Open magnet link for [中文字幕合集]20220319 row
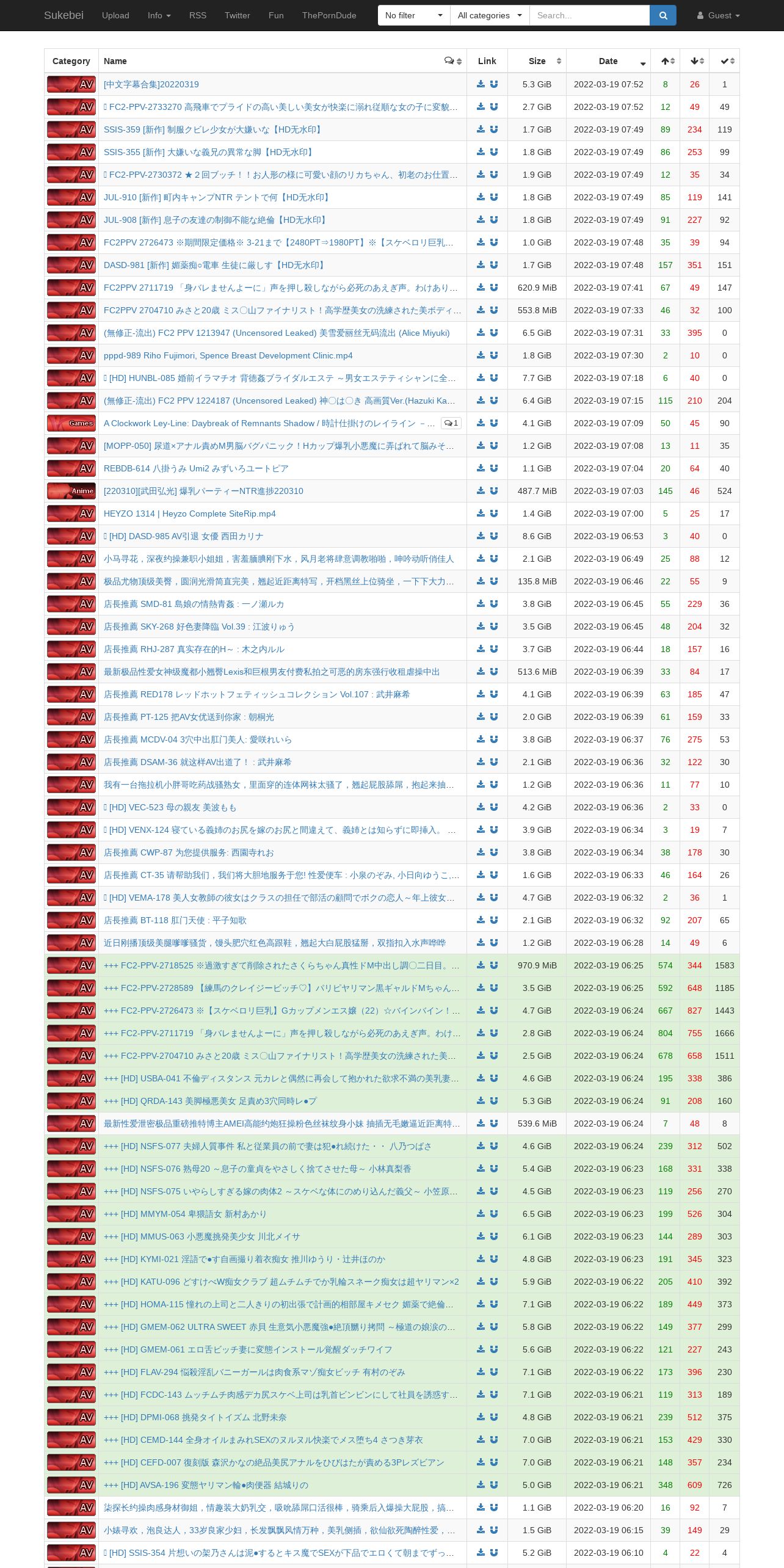This screenshot has height=1568, width=784. tap(494, 84)
